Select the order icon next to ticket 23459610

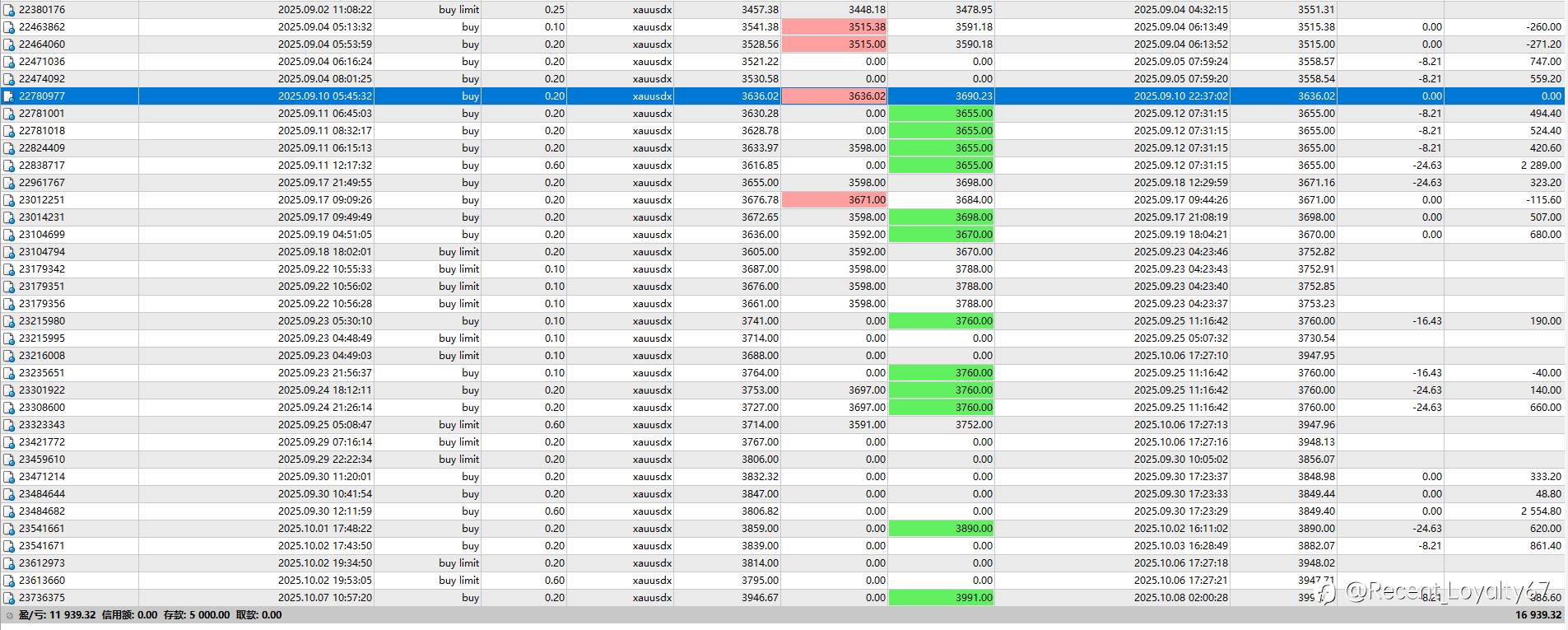[9, 460]
